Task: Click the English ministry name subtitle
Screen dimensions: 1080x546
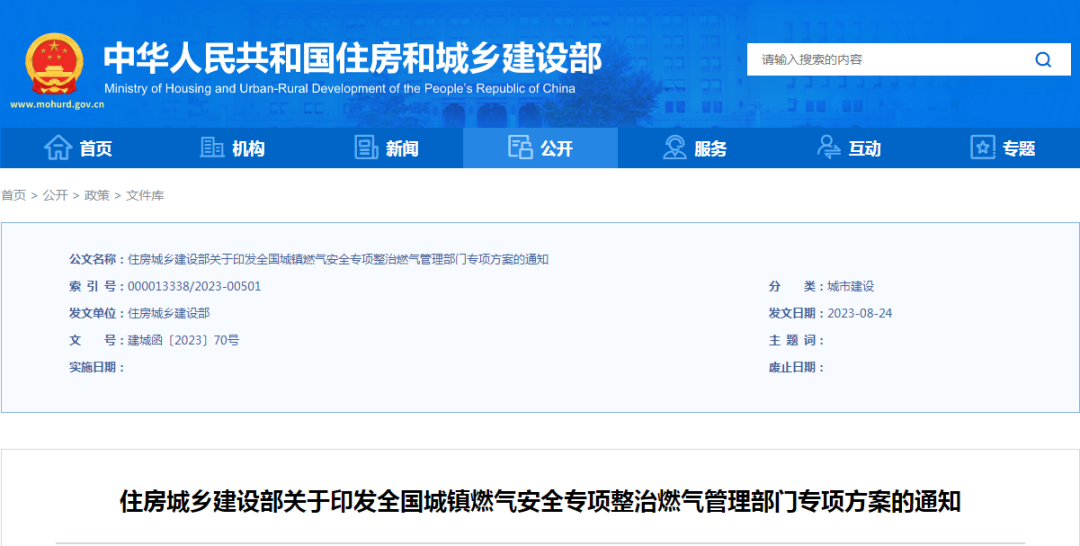Action: [x=340, y=89]
